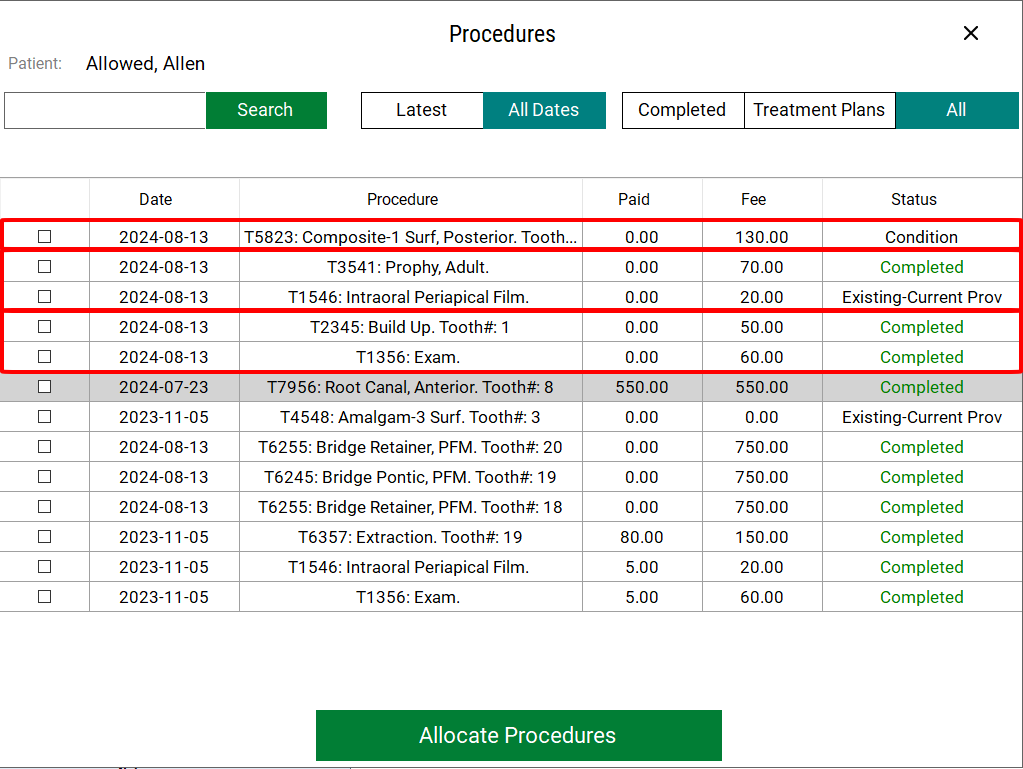Viewport: 1023px width, 769px height.
Task: Close the Procedures dialog with X
Action: [x=970, y=33]
